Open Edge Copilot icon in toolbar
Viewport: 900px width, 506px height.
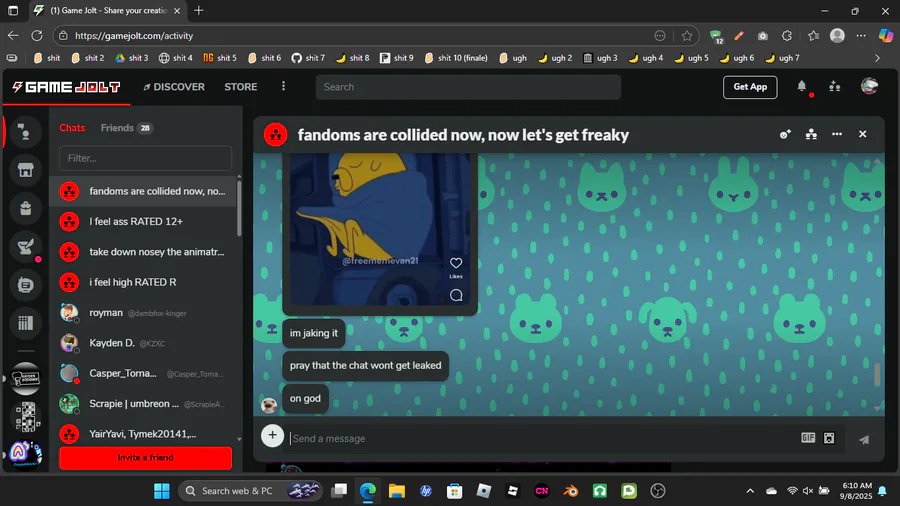886,36
